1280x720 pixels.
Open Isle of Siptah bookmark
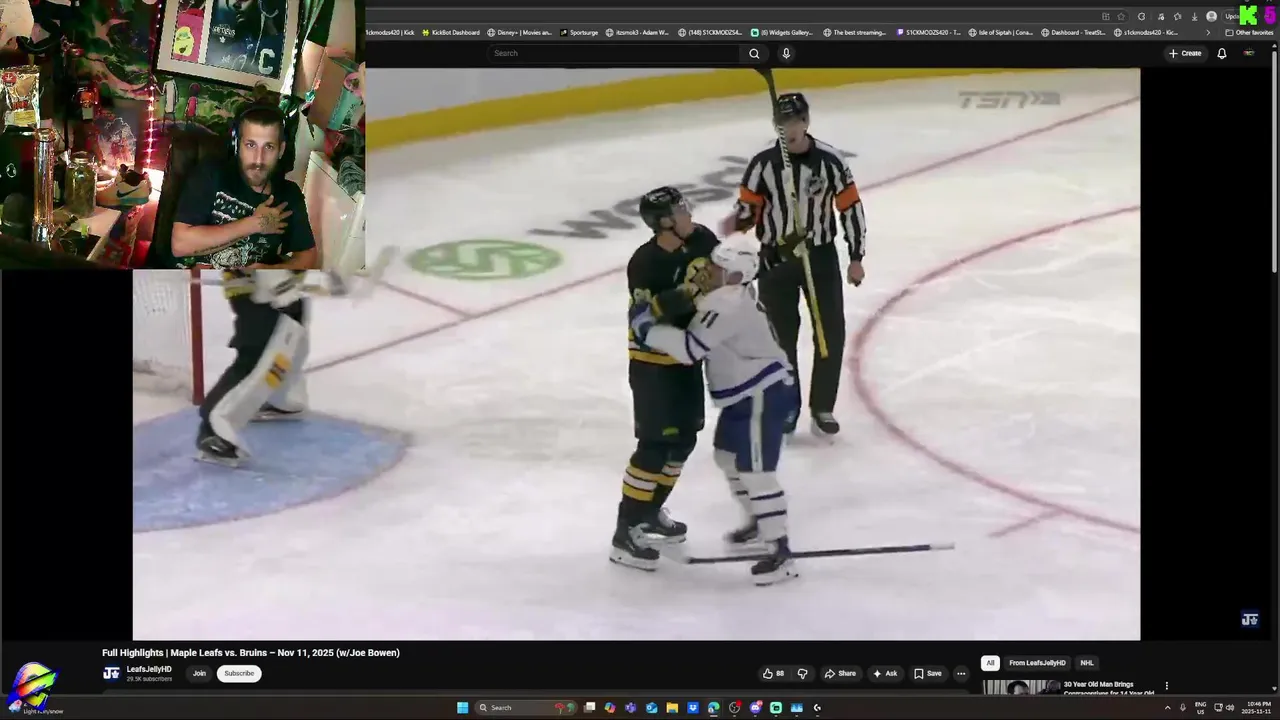(x=1001, y=32)
